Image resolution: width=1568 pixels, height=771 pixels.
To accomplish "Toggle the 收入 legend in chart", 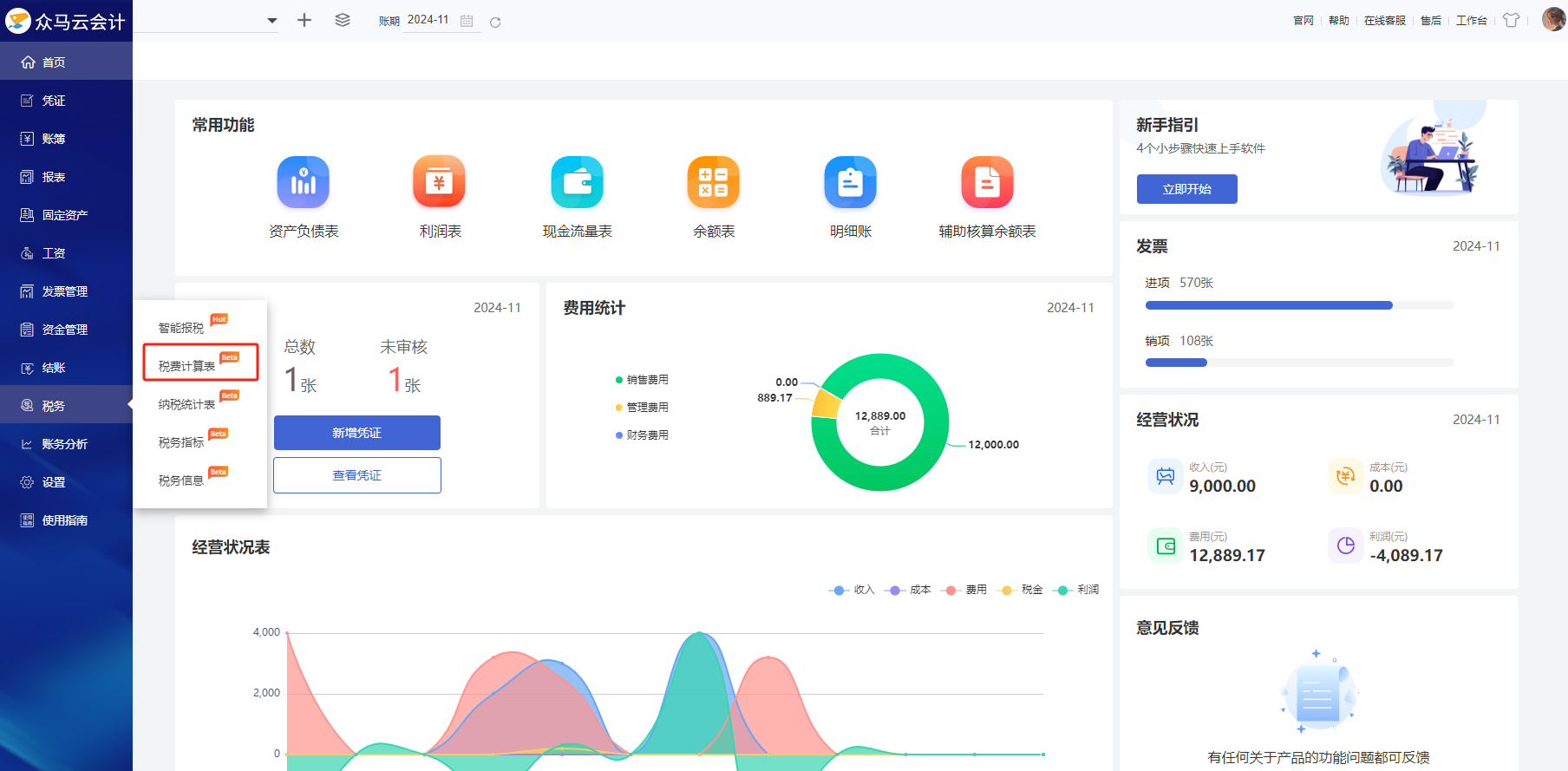I will 852,590.
